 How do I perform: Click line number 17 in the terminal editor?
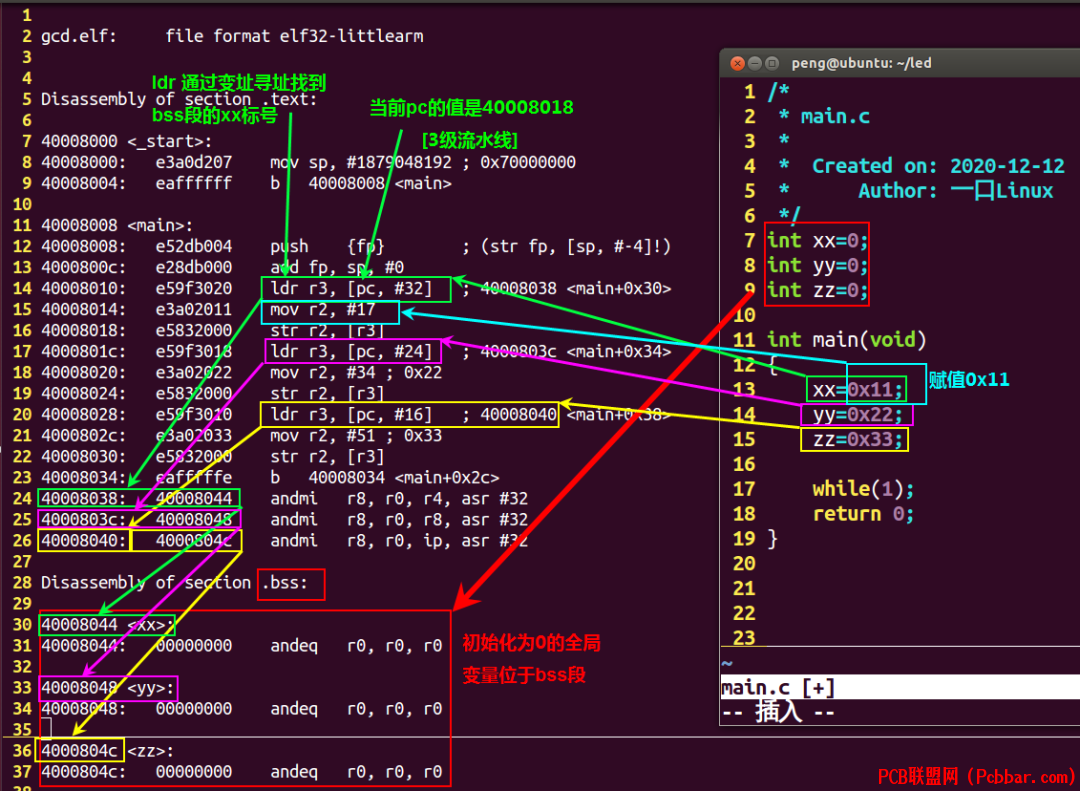[745, 489]
